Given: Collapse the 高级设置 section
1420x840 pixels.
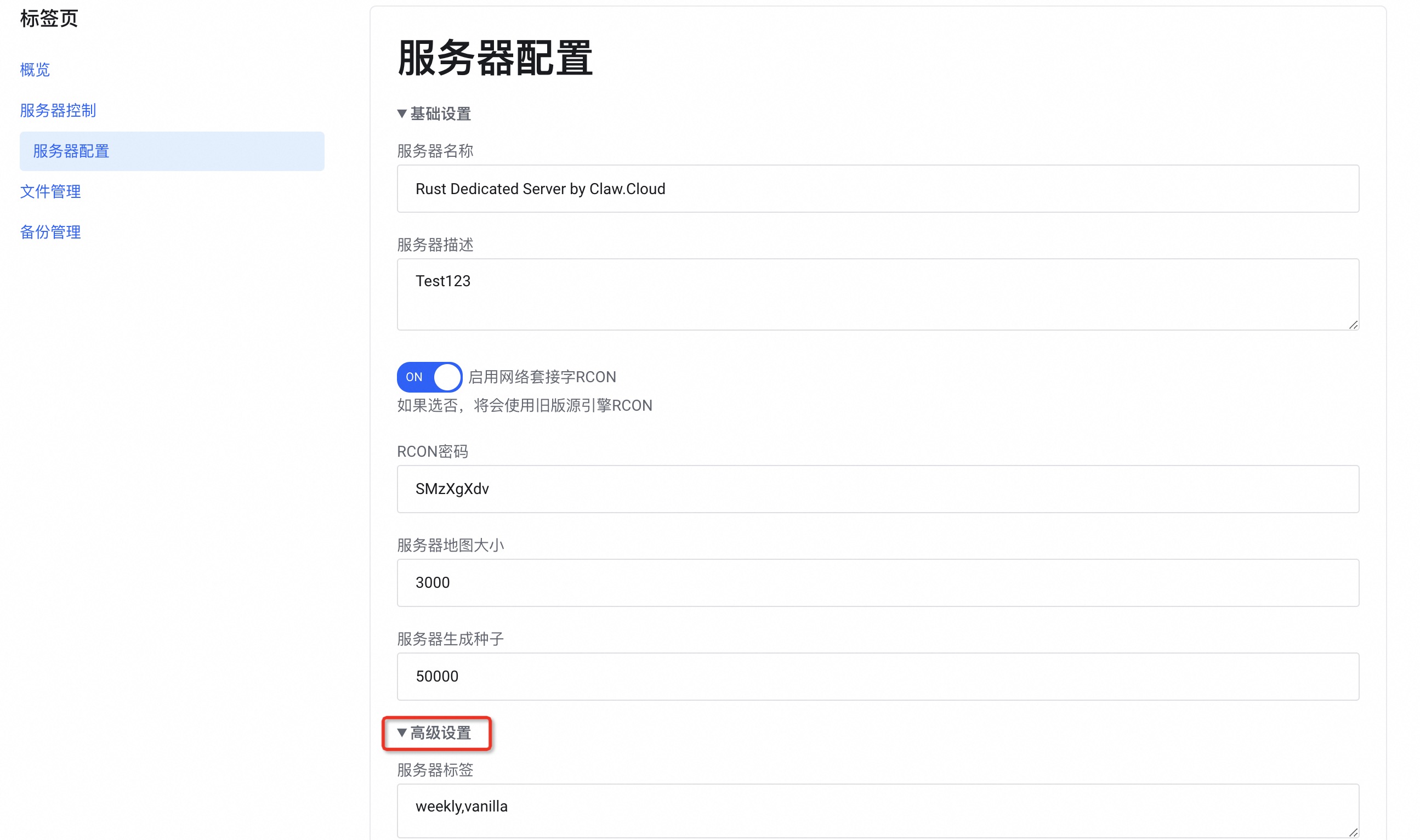Looking at the screenshot, I should click(x=436, y=733).
